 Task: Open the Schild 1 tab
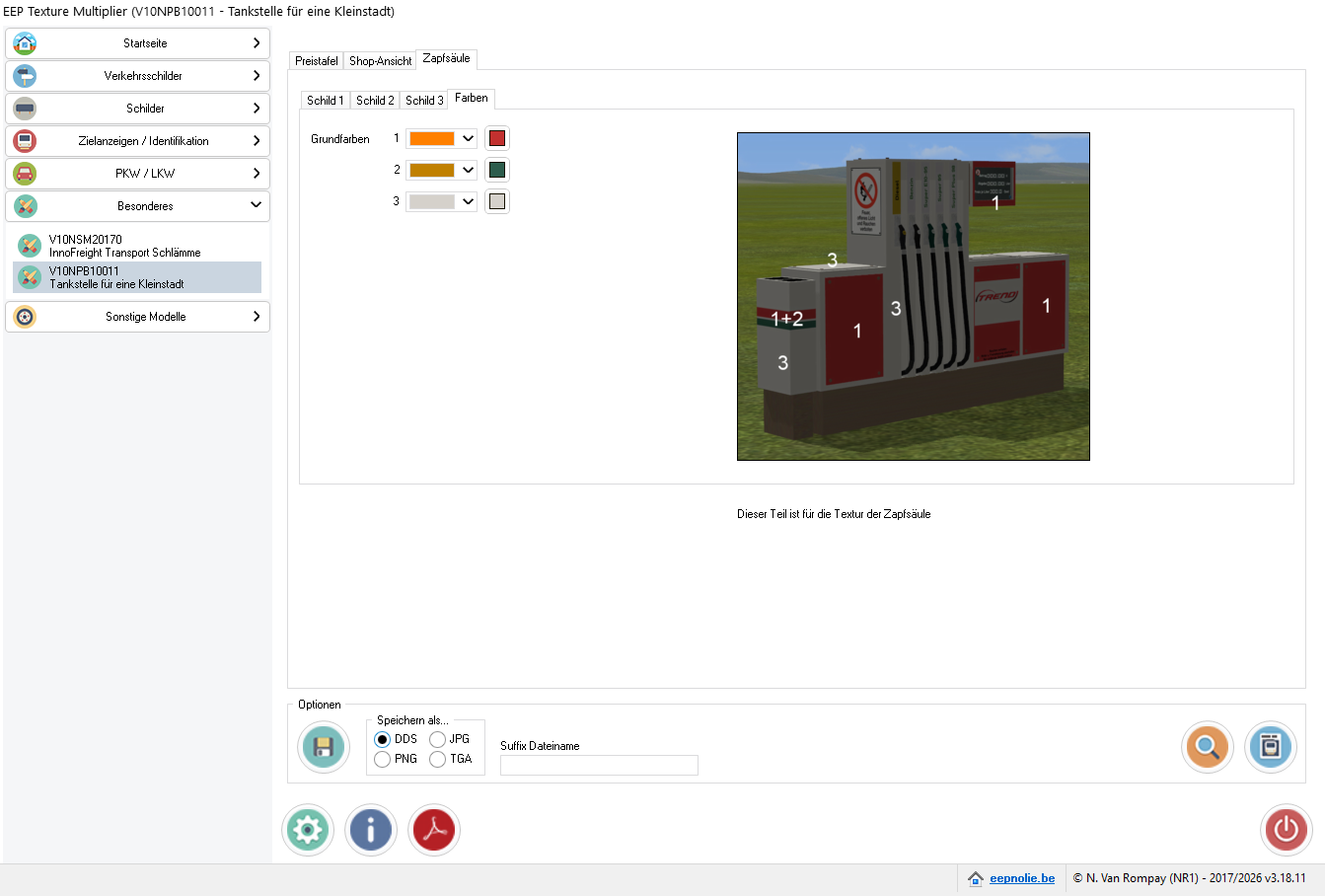(326, 100)
